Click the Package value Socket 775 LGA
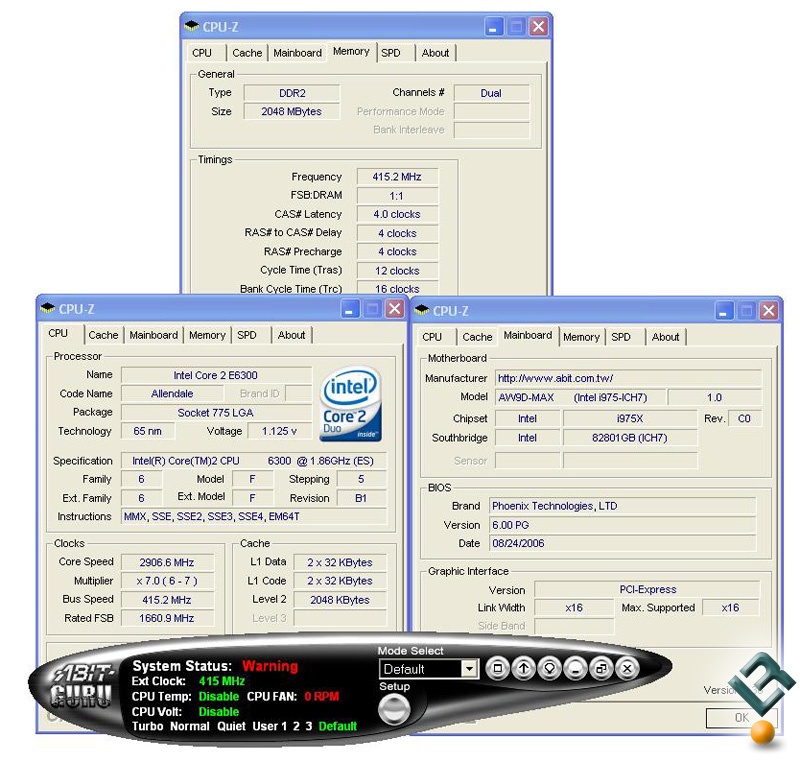Screen dimensions: 800x762 pyautogui.click(x=216, y=413)
